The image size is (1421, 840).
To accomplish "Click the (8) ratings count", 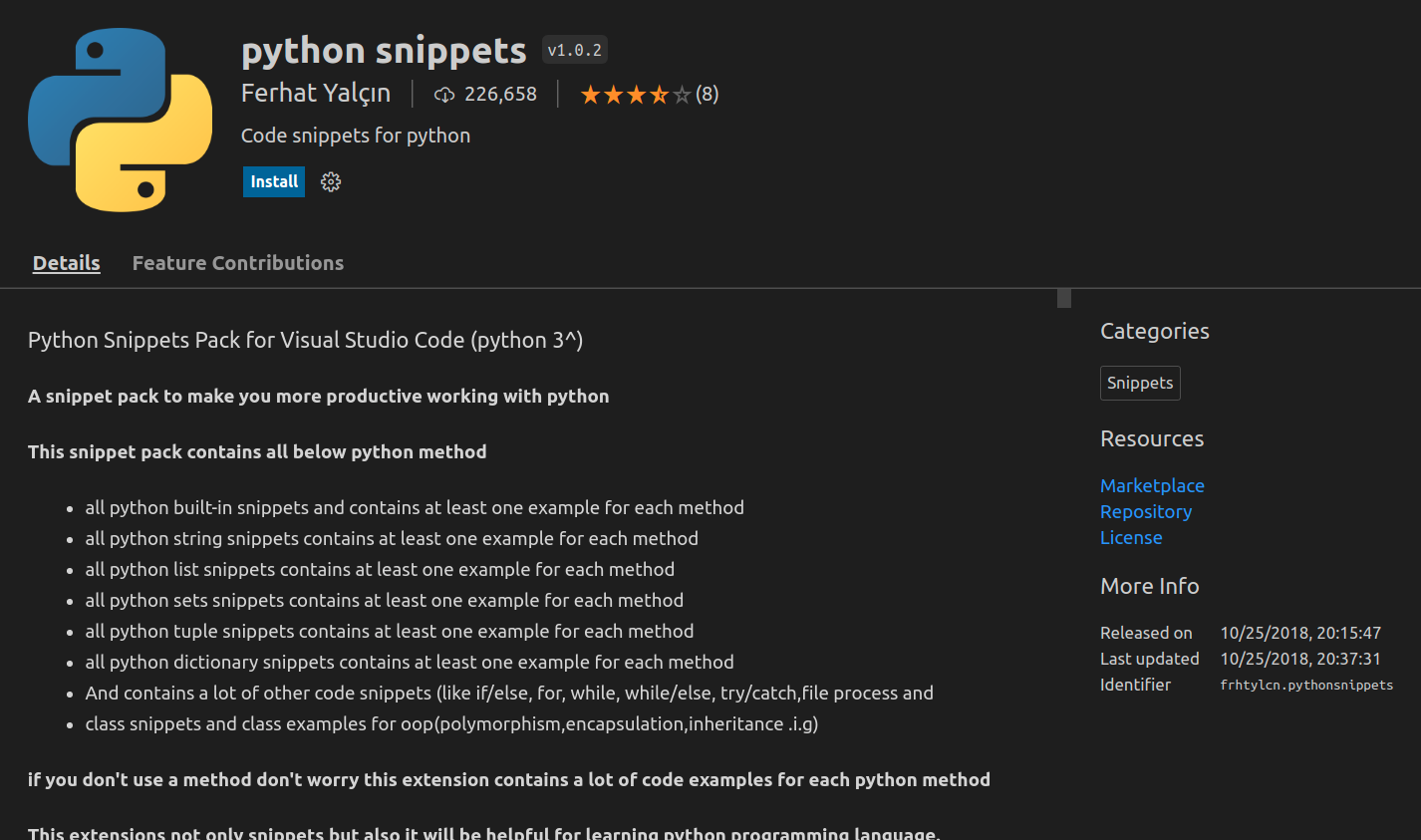I will (707, 95).
